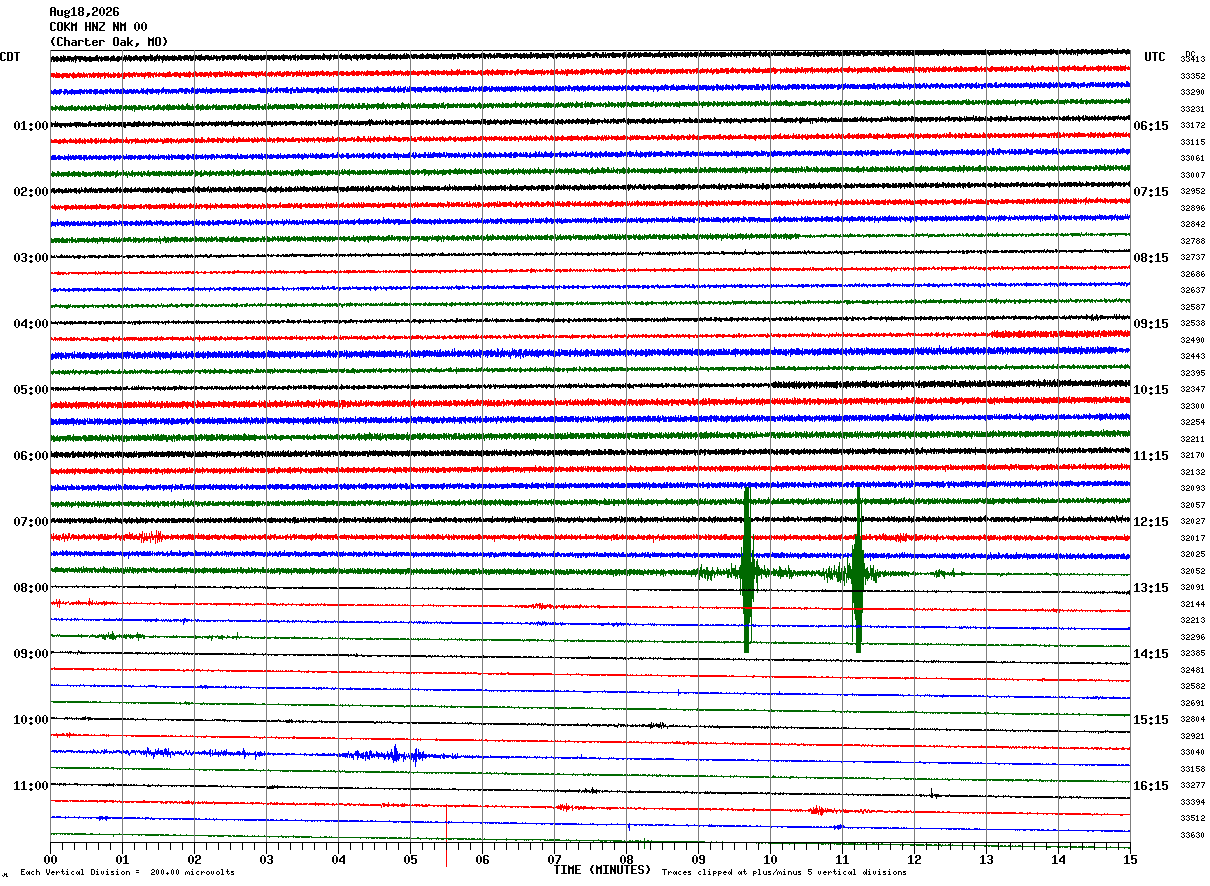Select the 02:00 CDT row label
The image size is (1210, 886).
(x=31, y=192)
